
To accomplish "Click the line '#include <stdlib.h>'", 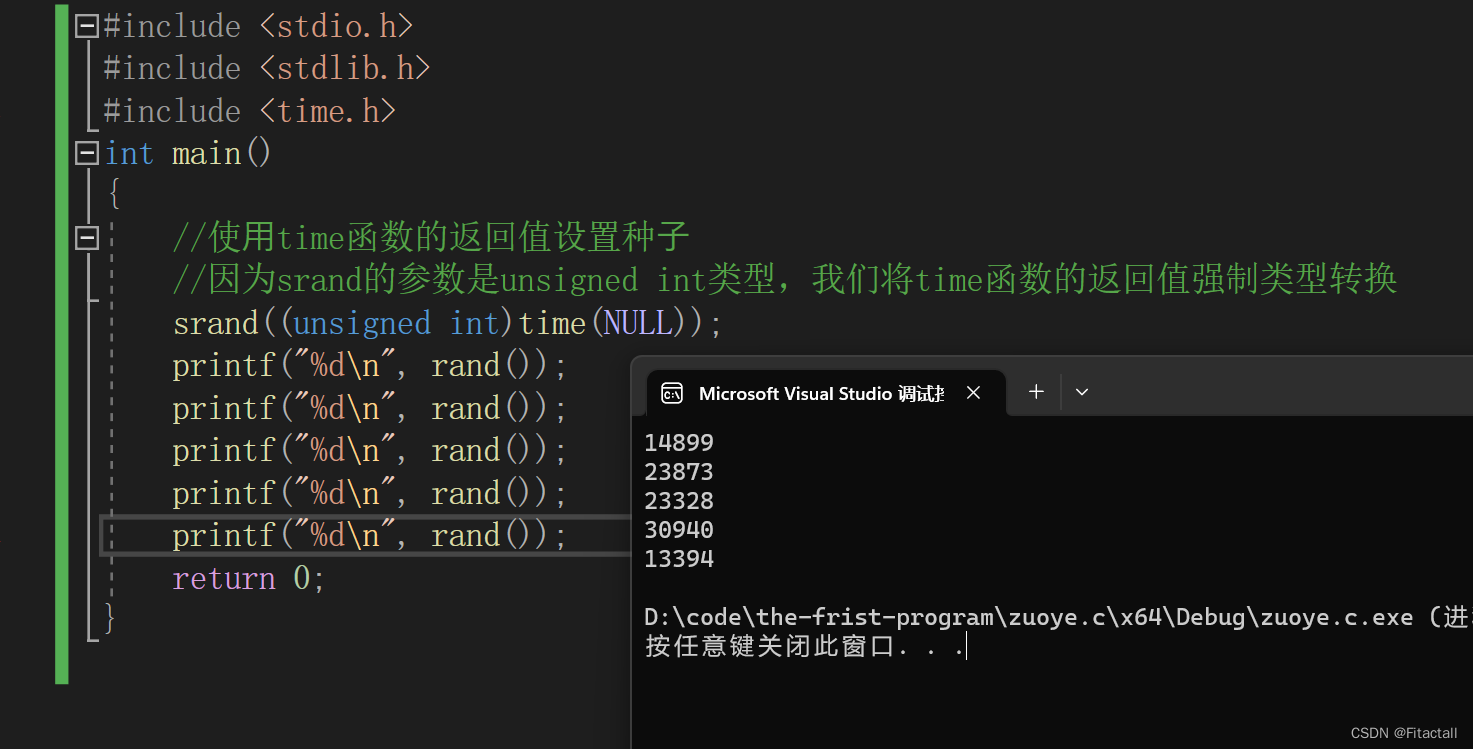I will point(267,69).
